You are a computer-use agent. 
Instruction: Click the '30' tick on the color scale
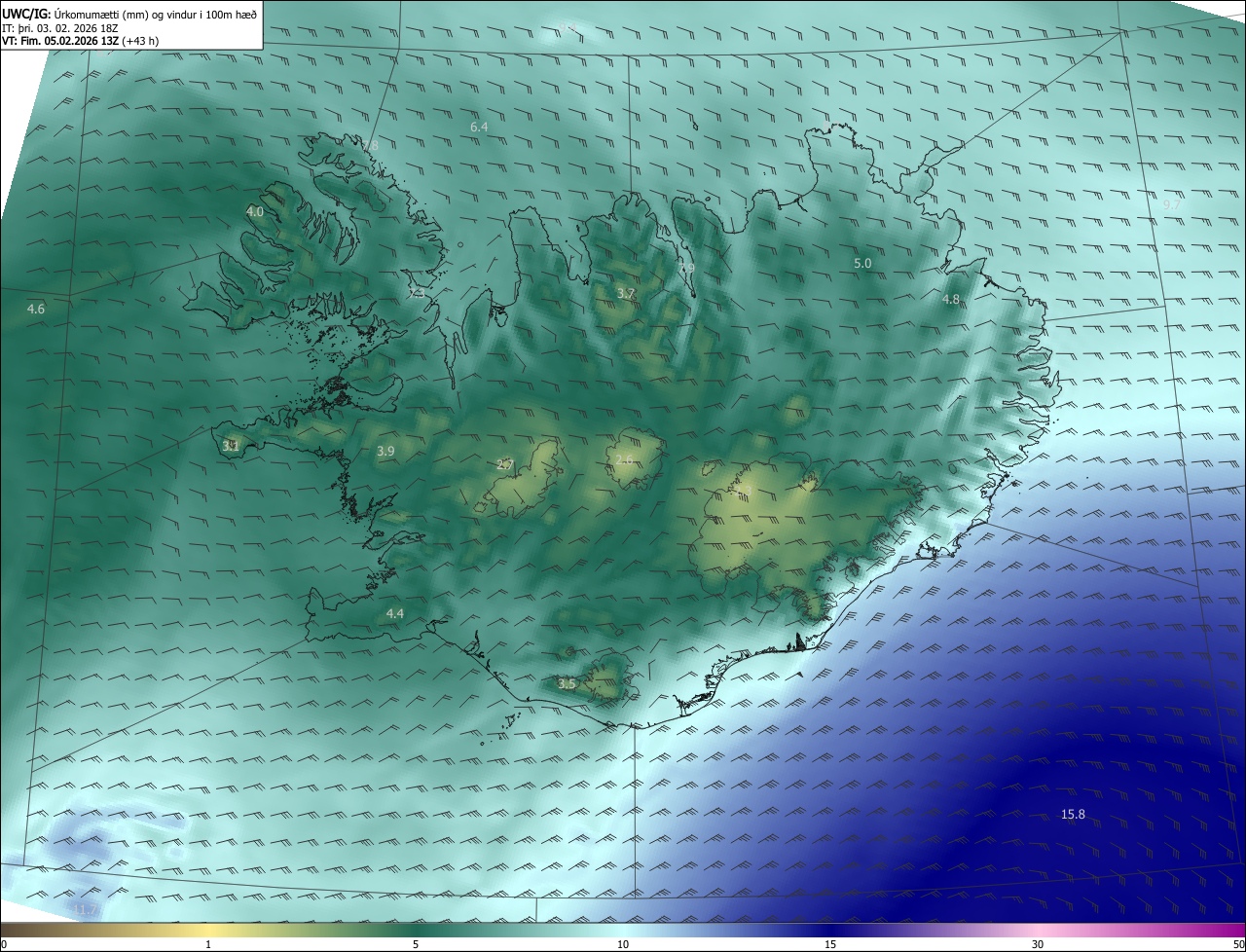pos(1038,944)
